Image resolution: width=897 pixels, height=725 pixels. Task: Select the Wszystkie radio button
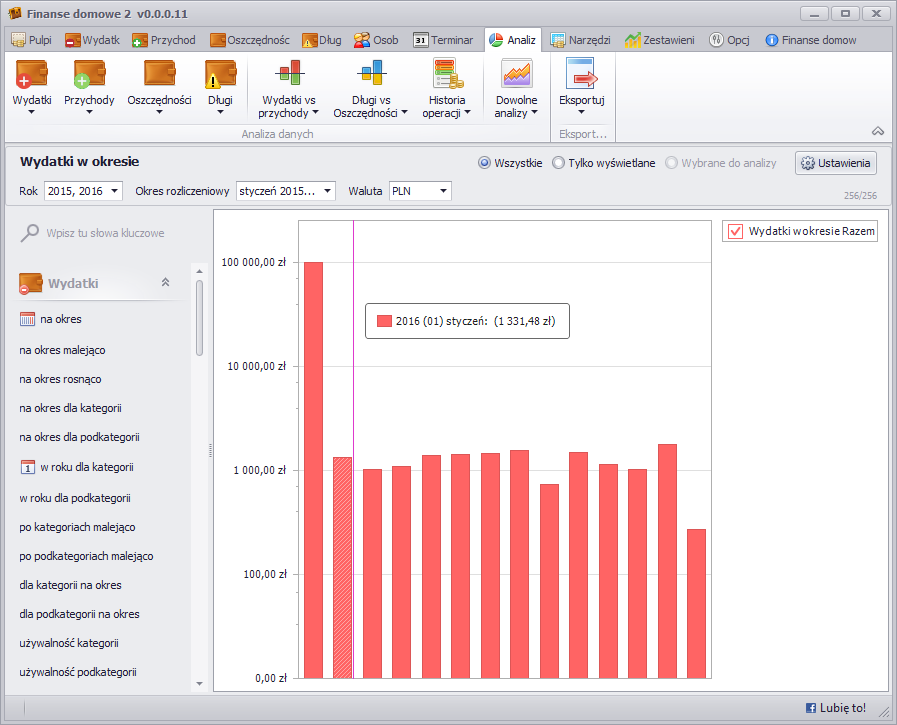coord(485,163)
